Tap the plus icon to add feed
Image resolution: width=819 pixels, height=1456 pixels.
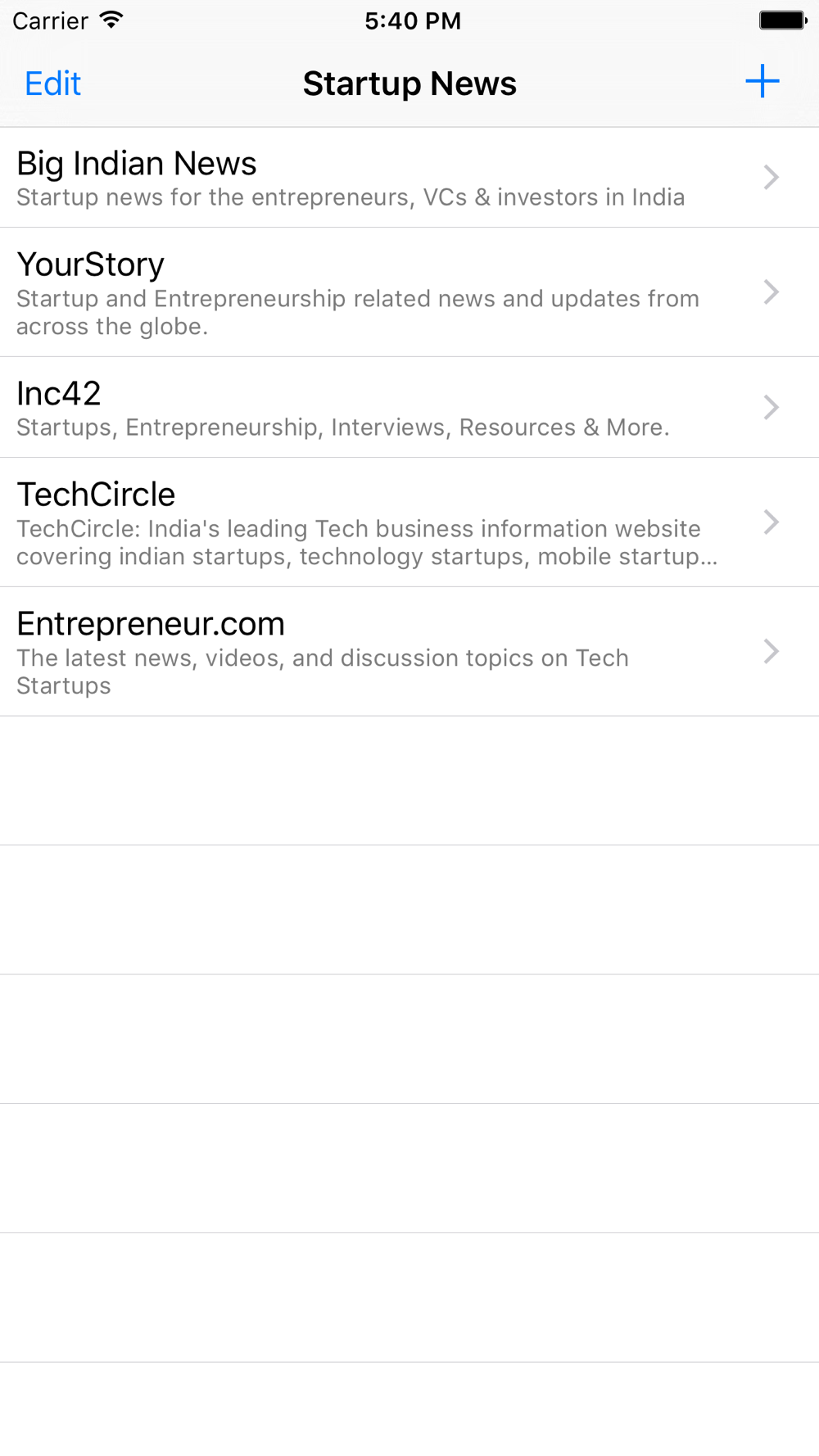click(762, 82)
